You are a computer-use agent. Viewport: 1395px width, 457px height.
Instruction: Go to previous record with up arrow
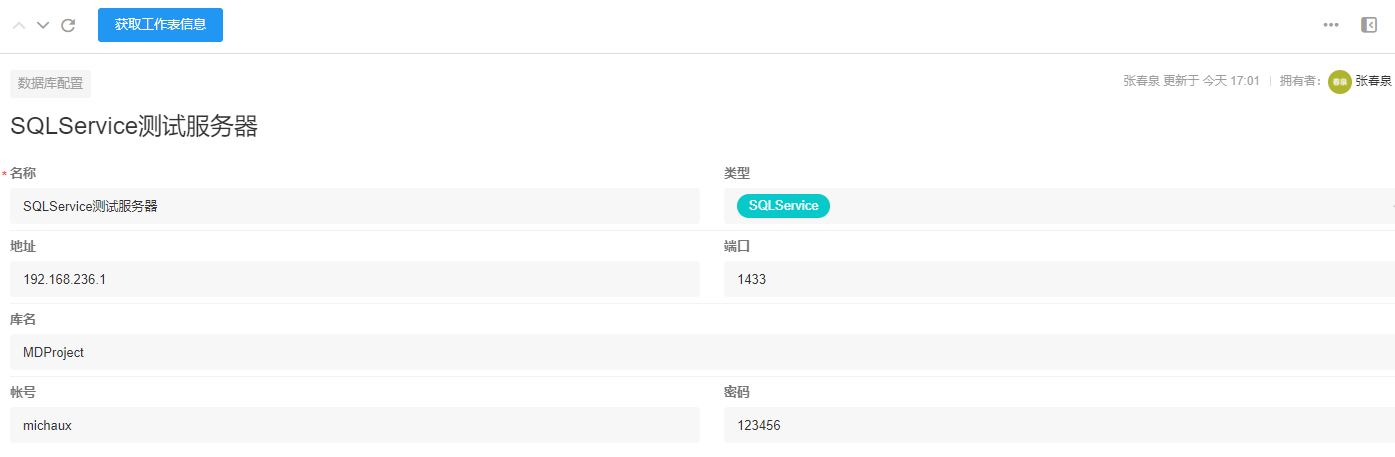pos(19,25)
